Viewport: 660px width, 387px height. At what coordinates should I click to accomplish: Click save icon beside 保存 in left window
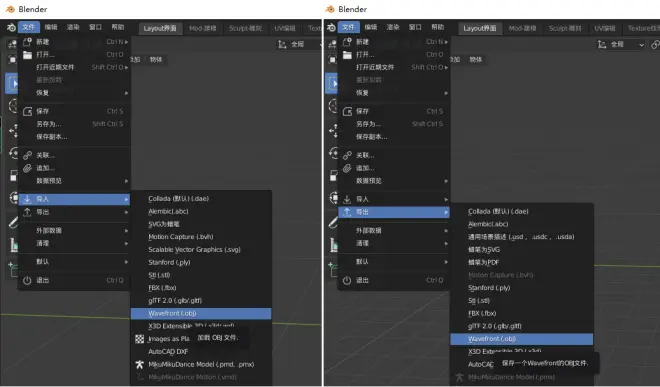[27, 111]
